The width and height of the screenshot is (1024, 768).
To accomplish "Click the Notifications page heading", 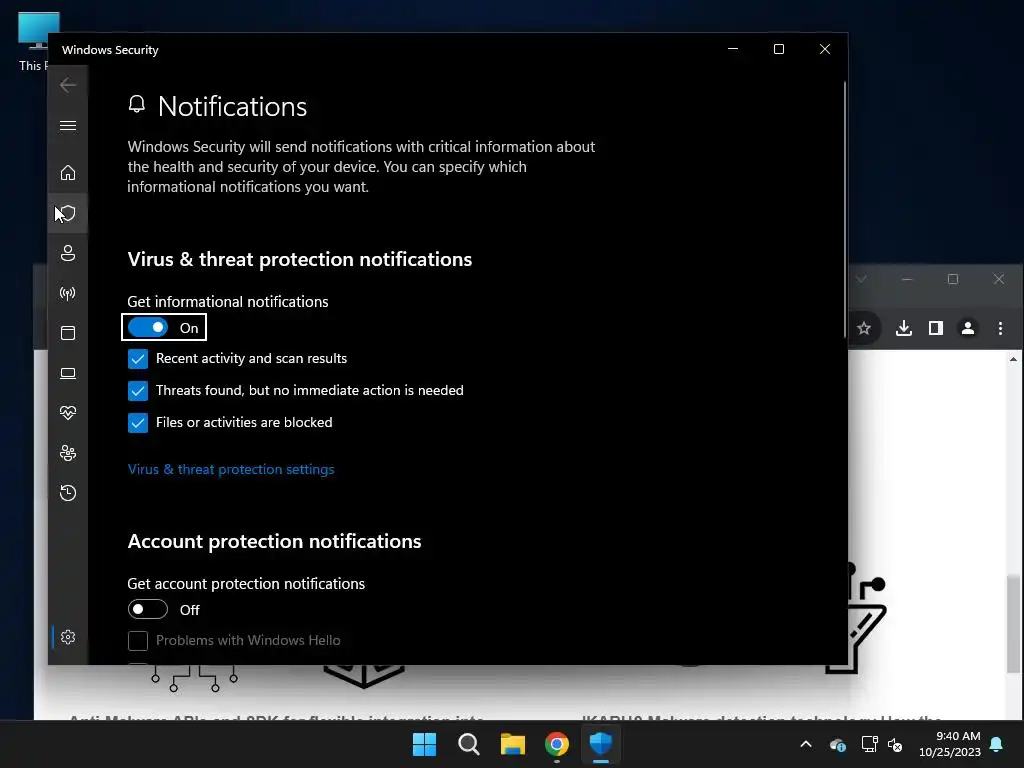I will point(232,106).
